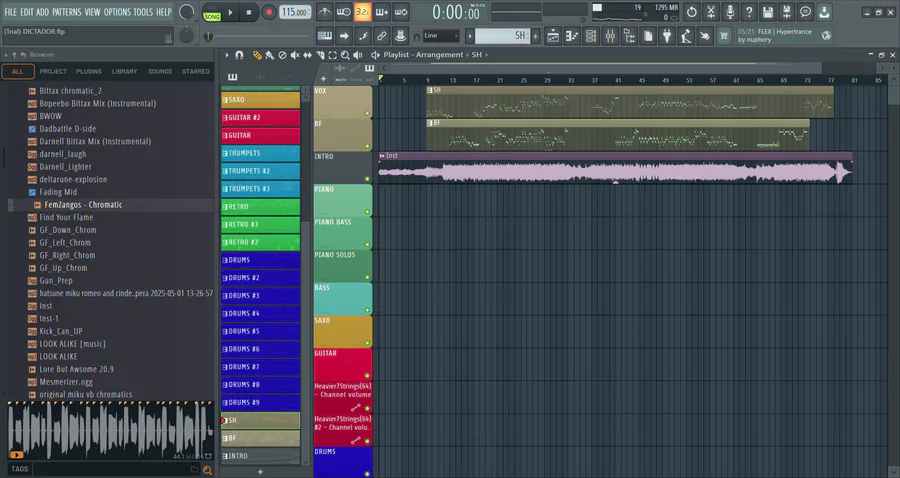
Task: Open pattern options arrow left of SH
Action: pos(470,36)
